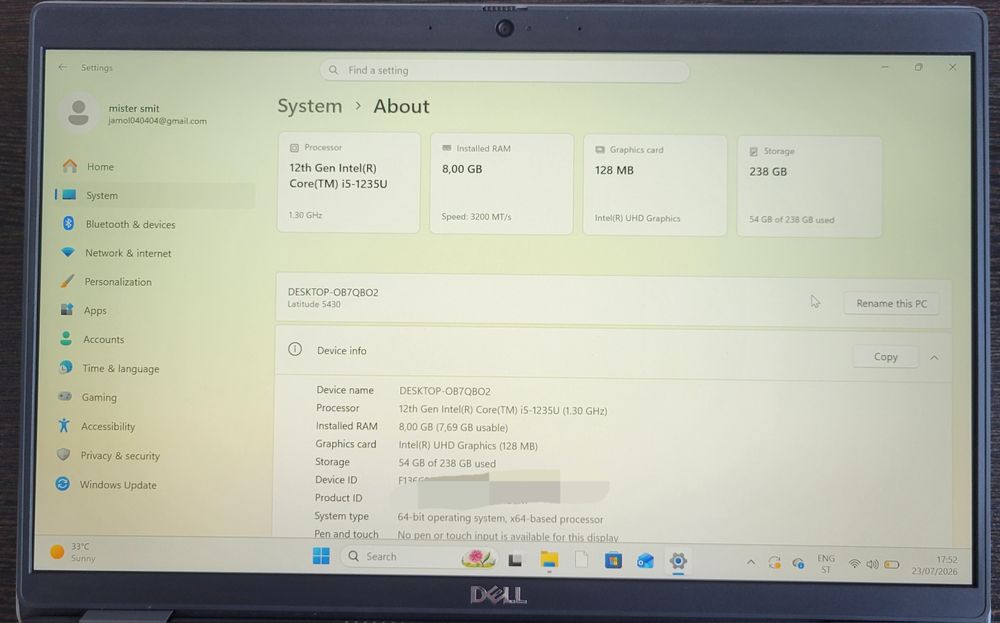Click the Settings gear taskbar icon

tap(677, 561)
